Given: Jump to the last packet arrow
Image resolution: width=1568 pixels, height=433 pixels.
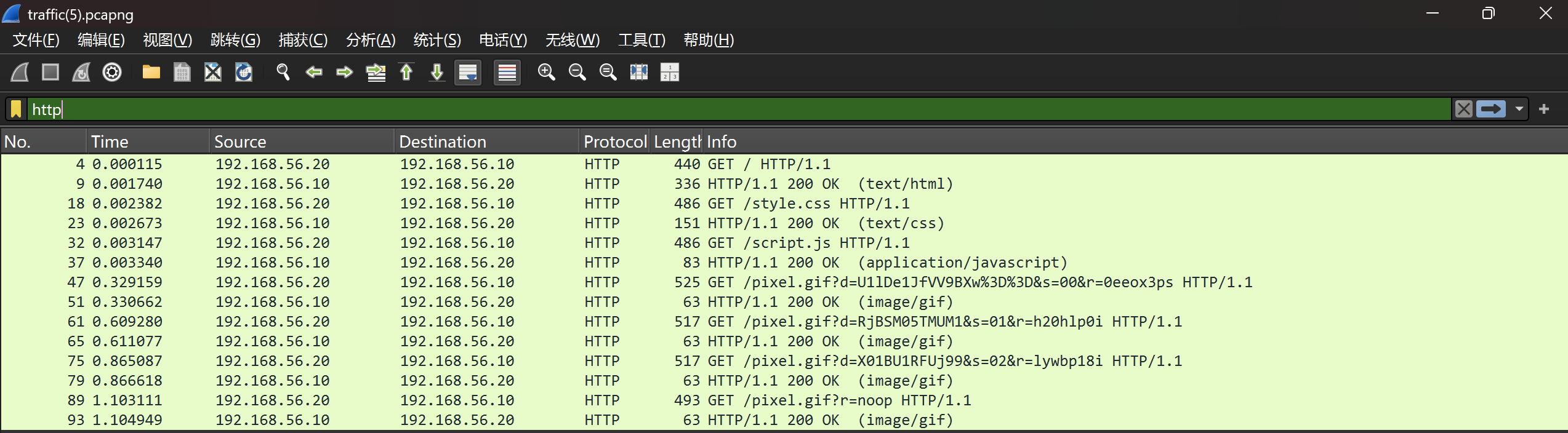Looking at the screenshot, I should point(437,73).
